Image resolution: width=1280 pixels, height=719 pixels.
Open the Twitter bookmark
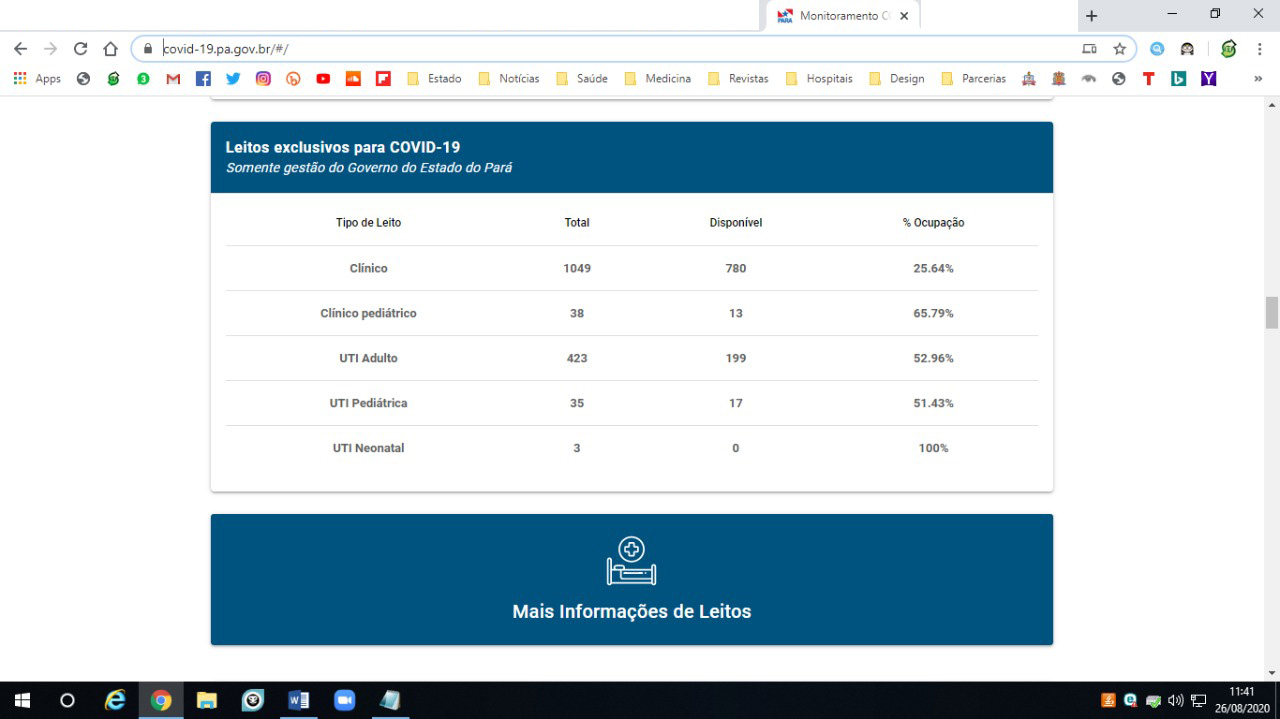coord(233,79)
